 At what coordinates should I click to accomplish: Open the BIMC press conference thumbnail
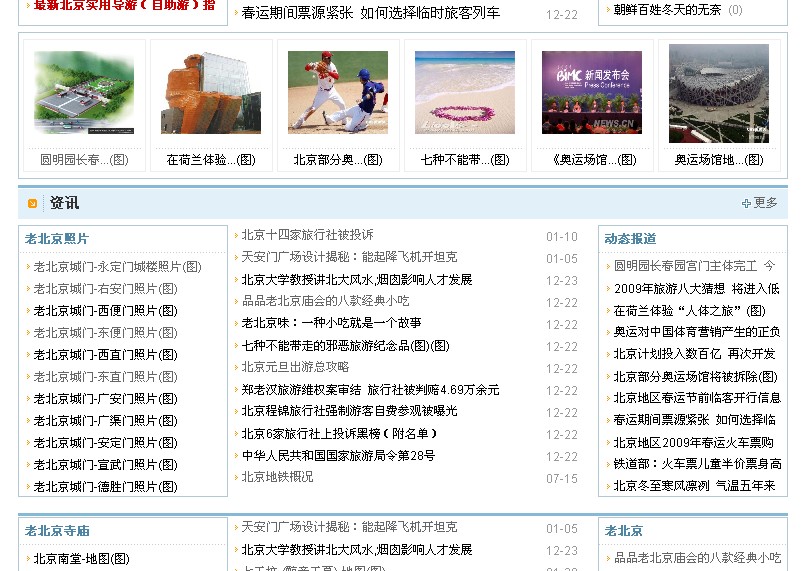click(x=592, y=92)
